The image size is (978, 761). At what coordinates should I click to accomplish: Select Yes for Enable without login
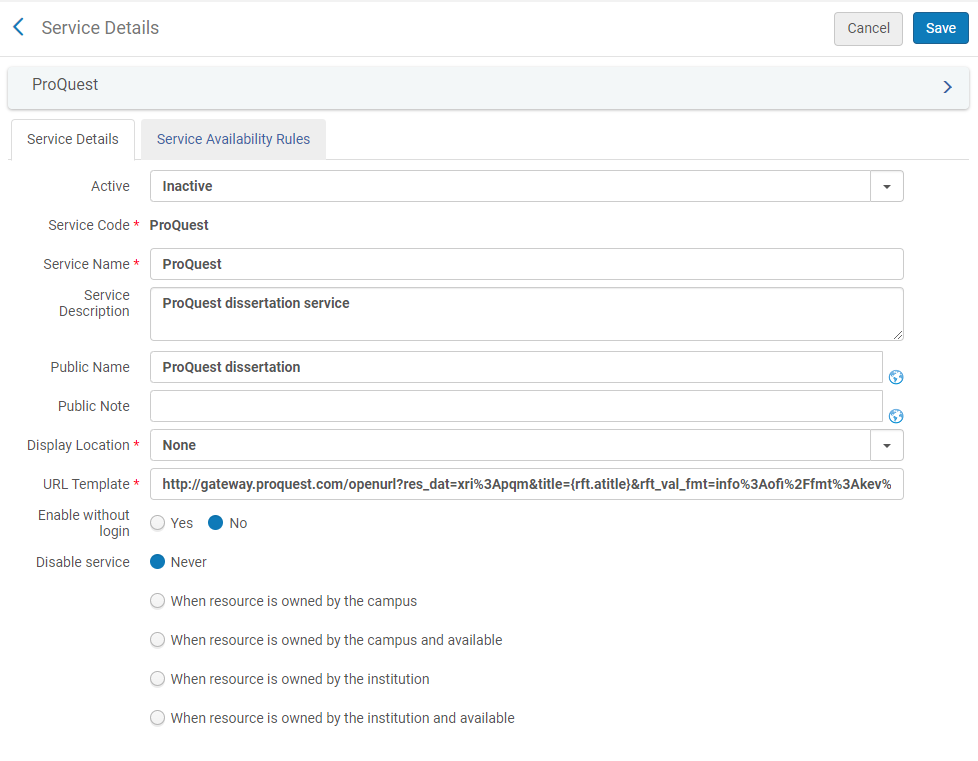(x=158, y=523)
